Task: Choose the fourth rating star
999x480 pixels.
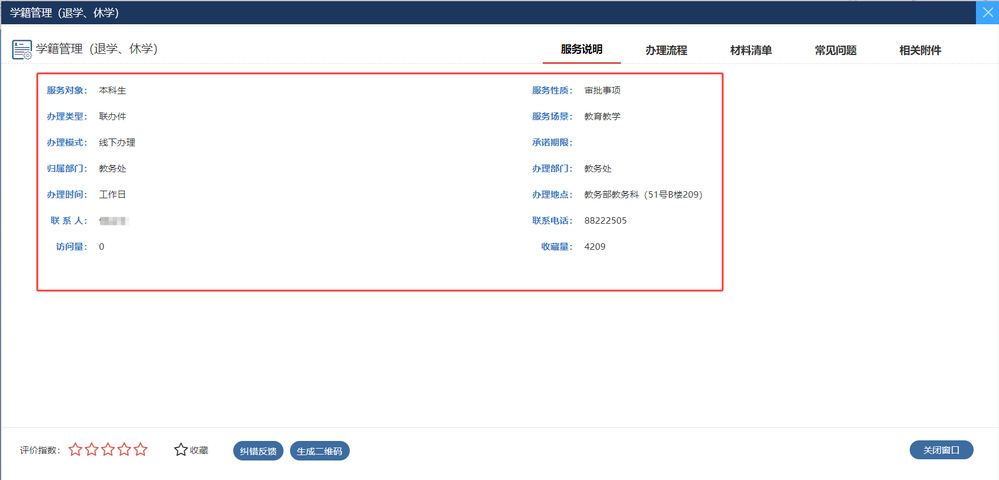Action: click(x=124, y=450)
